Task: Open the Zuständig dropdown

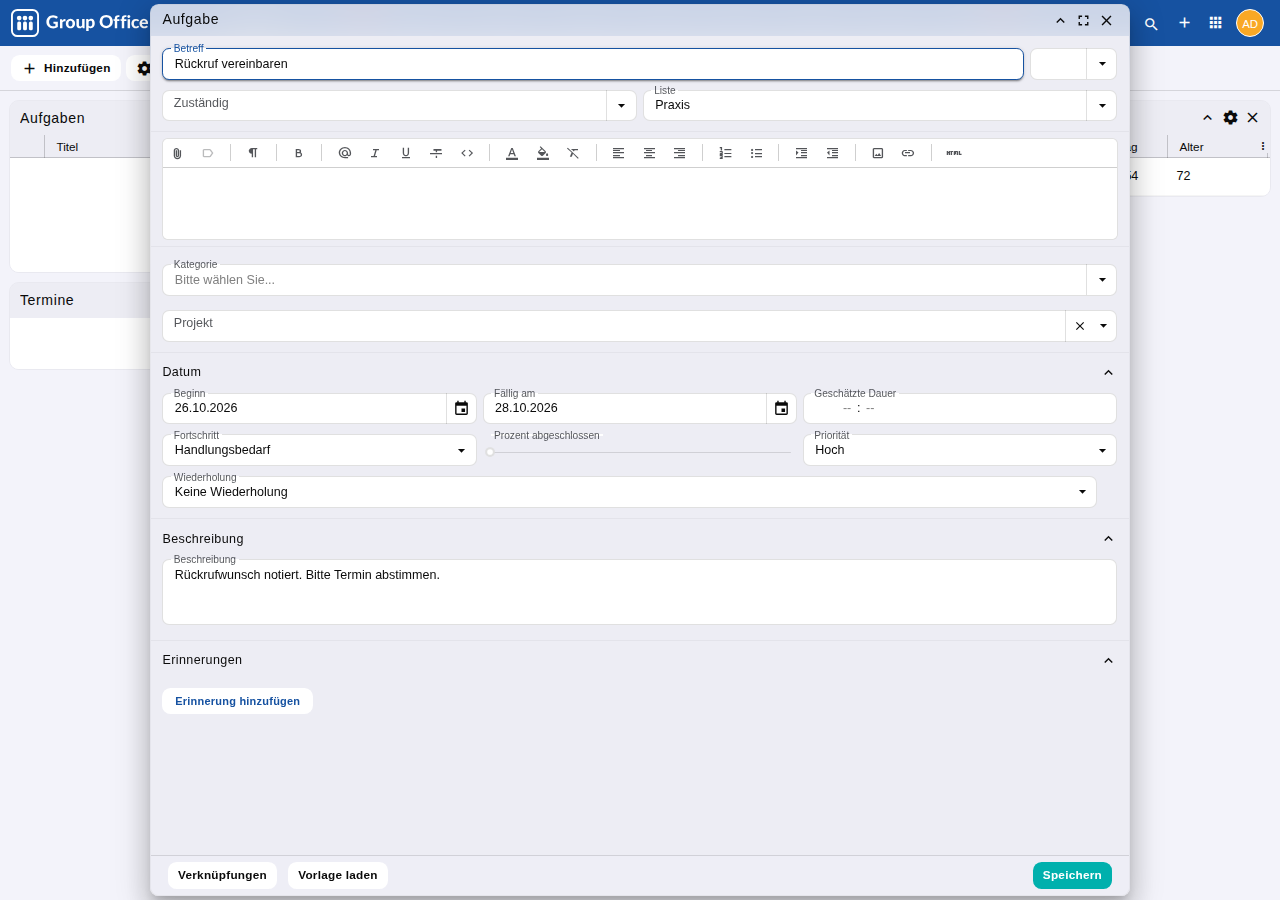Action: click(x=621, y=105)
